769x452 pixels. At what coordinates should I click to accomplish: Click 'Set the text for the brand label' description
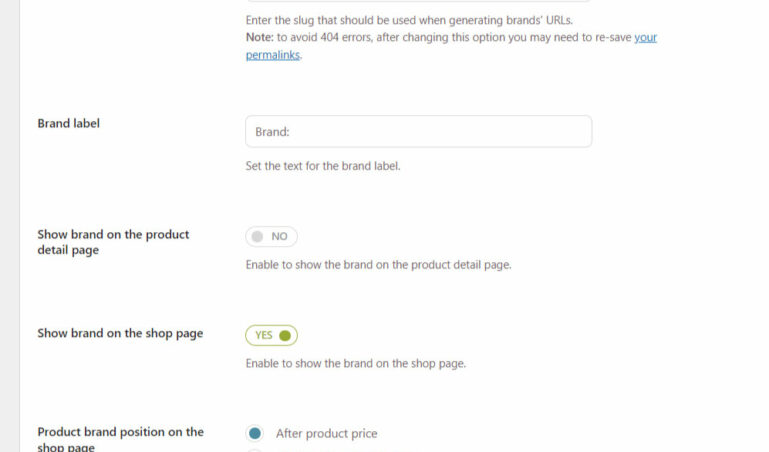click(323, 166)
